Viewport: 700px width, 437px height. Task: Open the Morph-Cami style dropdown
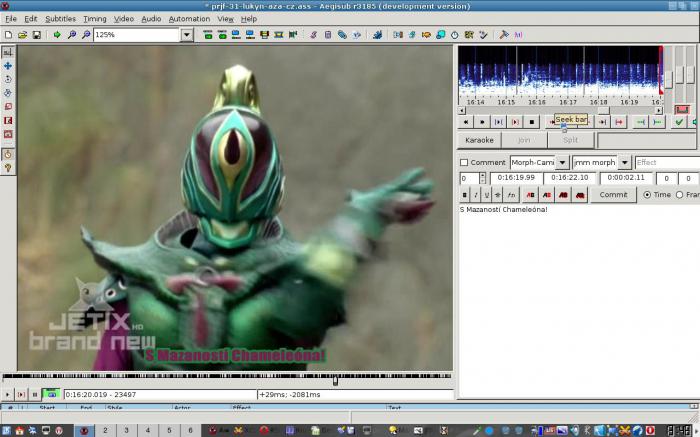tap(562, 162)
